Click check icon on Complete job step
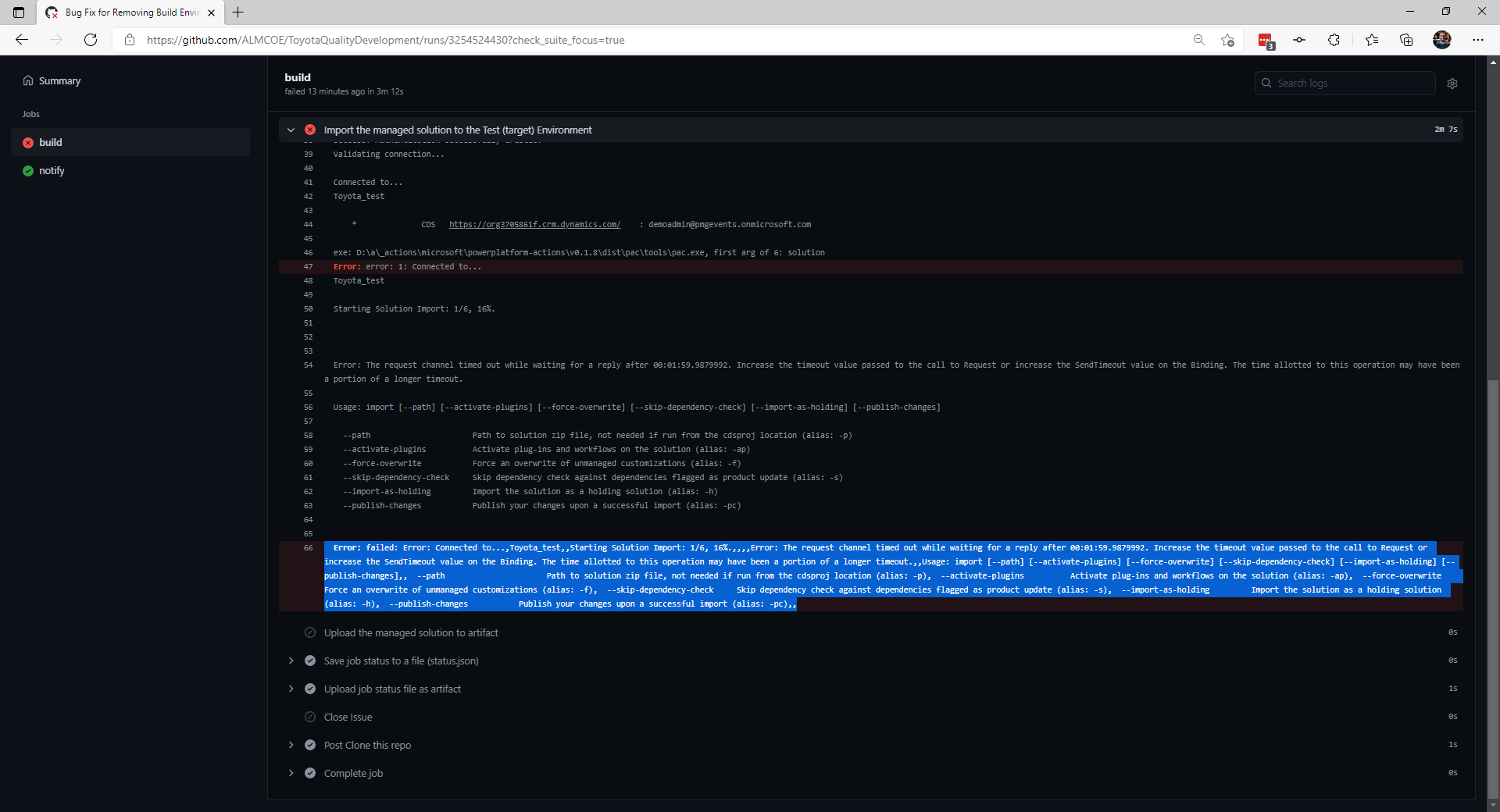This screenshot has width=1500, height=812. click(x=310, y=773)
